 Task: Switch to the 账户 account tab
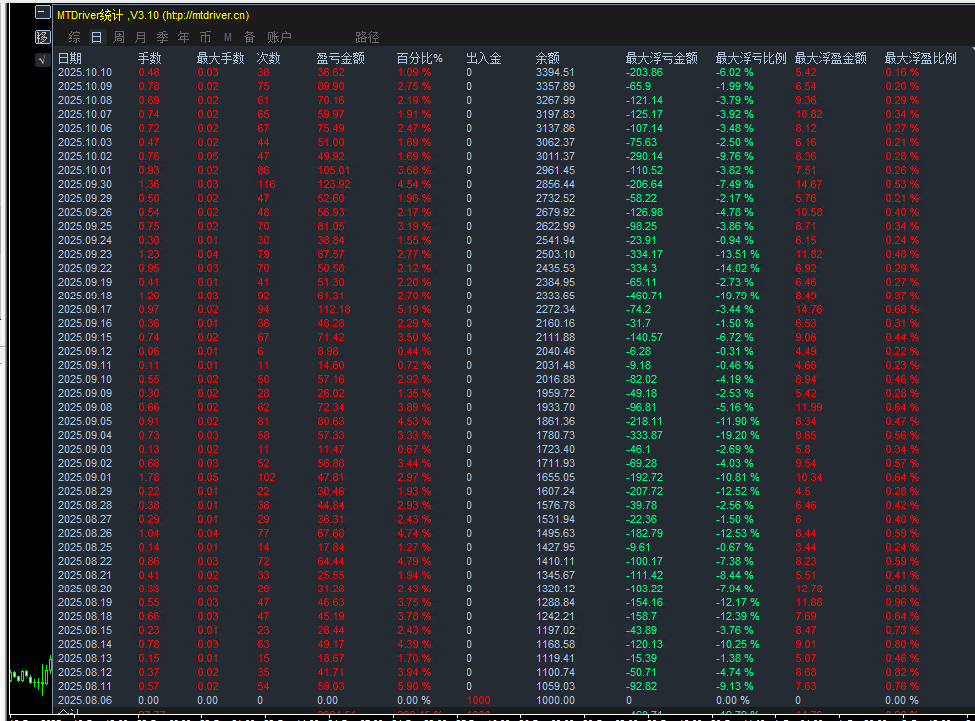click(x=279, y=37)
